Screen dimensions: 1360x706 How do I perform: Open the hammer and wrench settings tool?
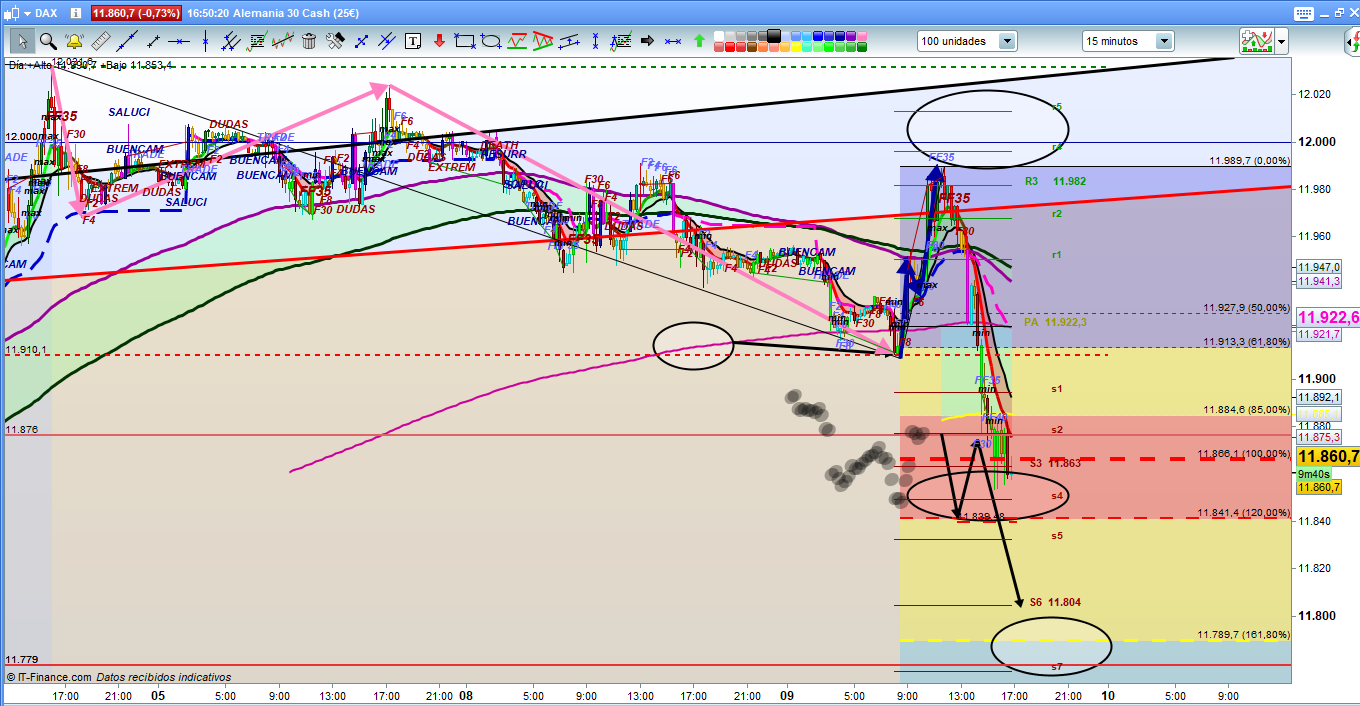click(335, 41)
